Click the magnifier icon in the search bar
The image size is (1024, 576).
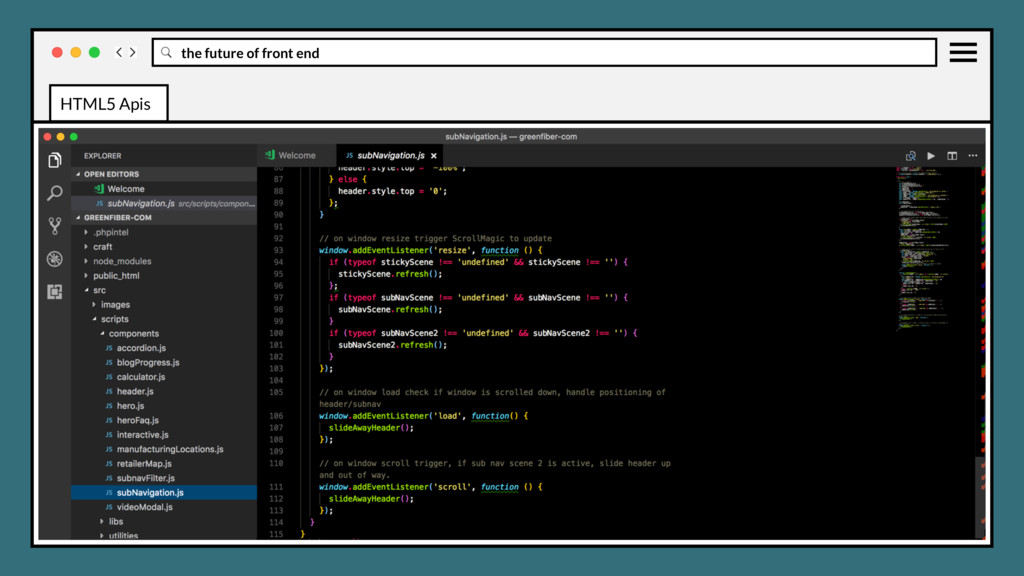(167, 52)
